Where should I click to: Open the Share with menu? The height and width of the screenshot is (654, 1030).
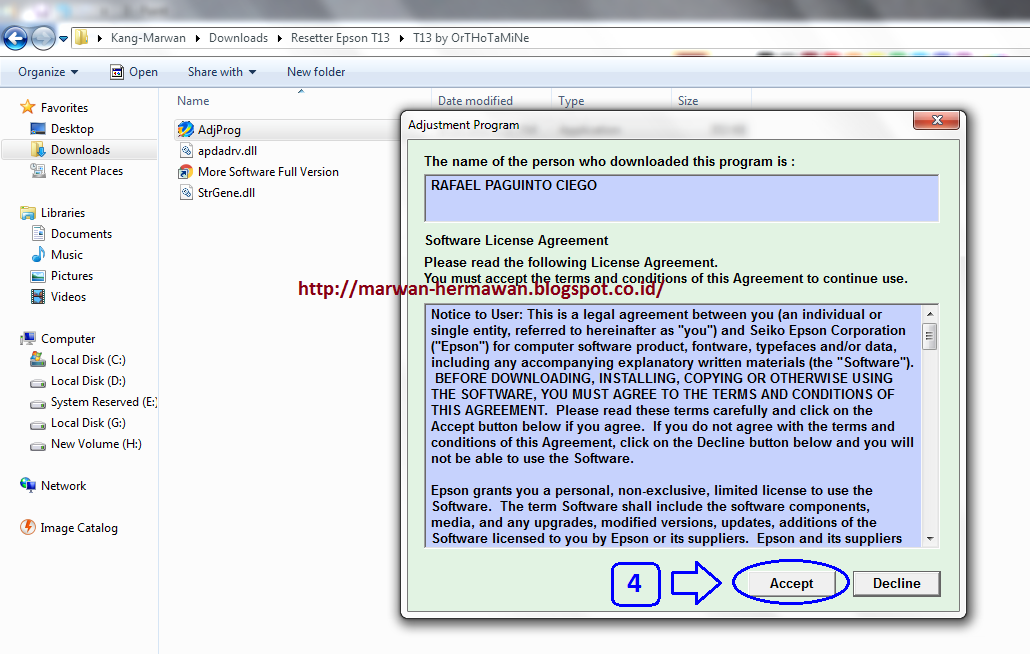point(222,72)
